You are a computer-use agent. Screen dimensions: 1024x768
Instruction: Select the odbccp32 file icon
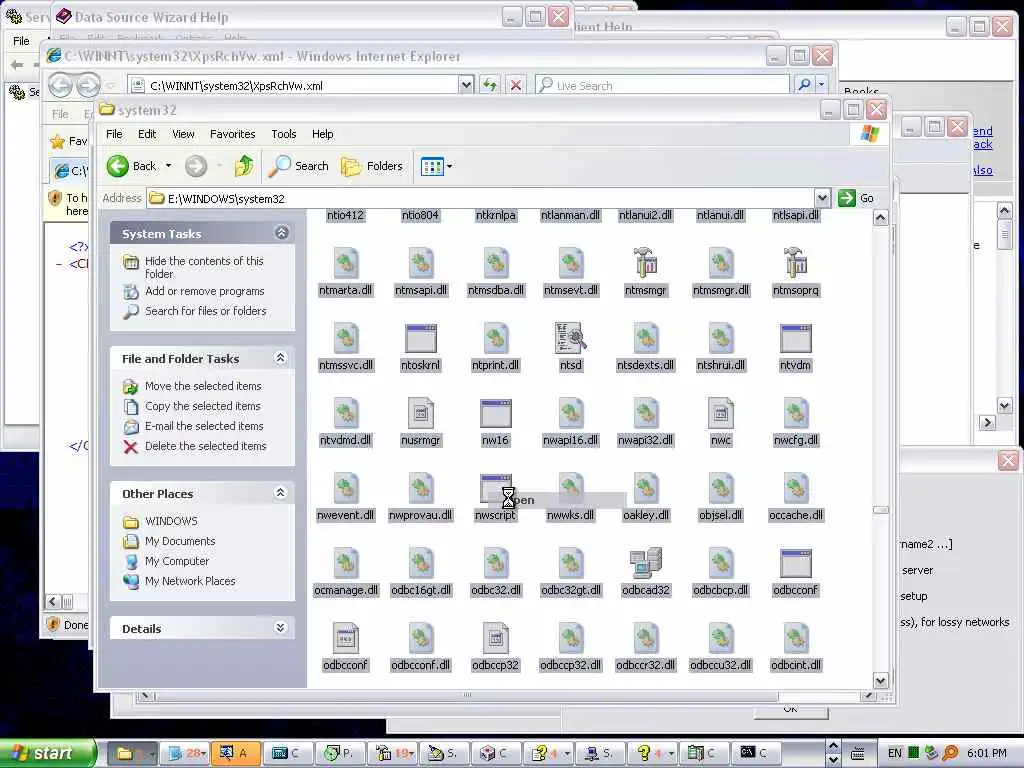click(495, 639)
